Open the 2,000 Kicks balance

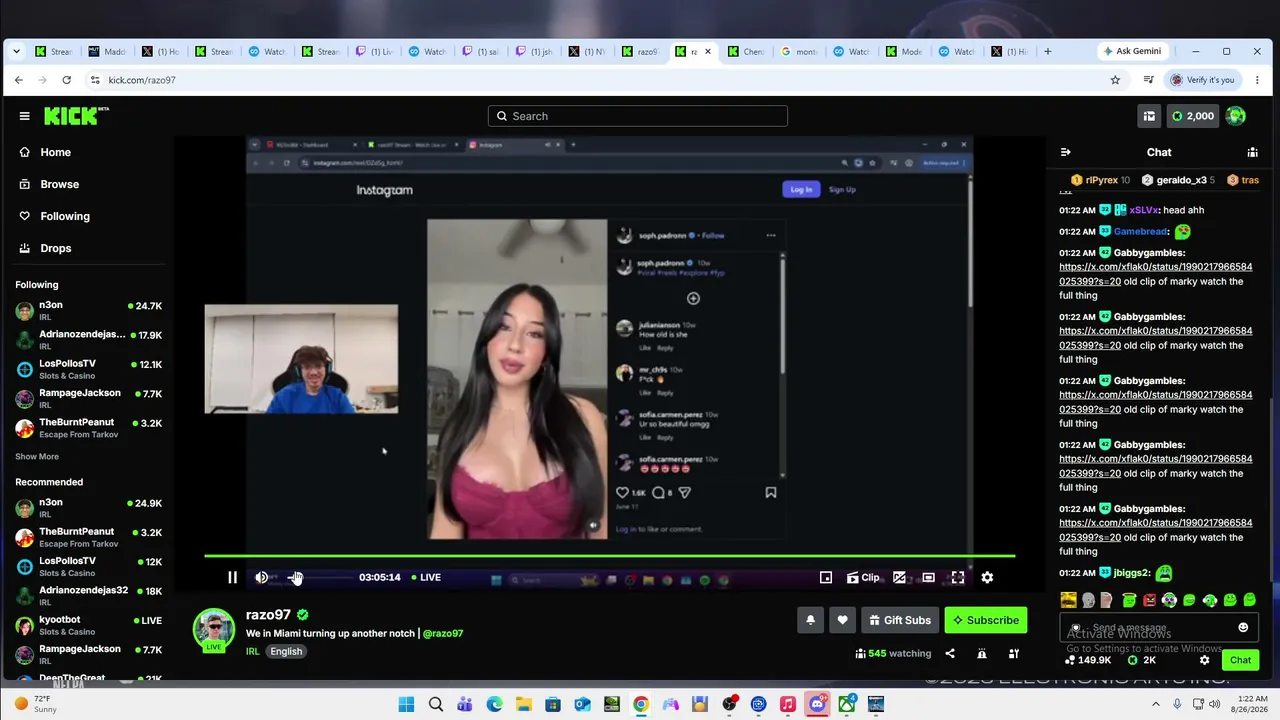[1192, 116]
